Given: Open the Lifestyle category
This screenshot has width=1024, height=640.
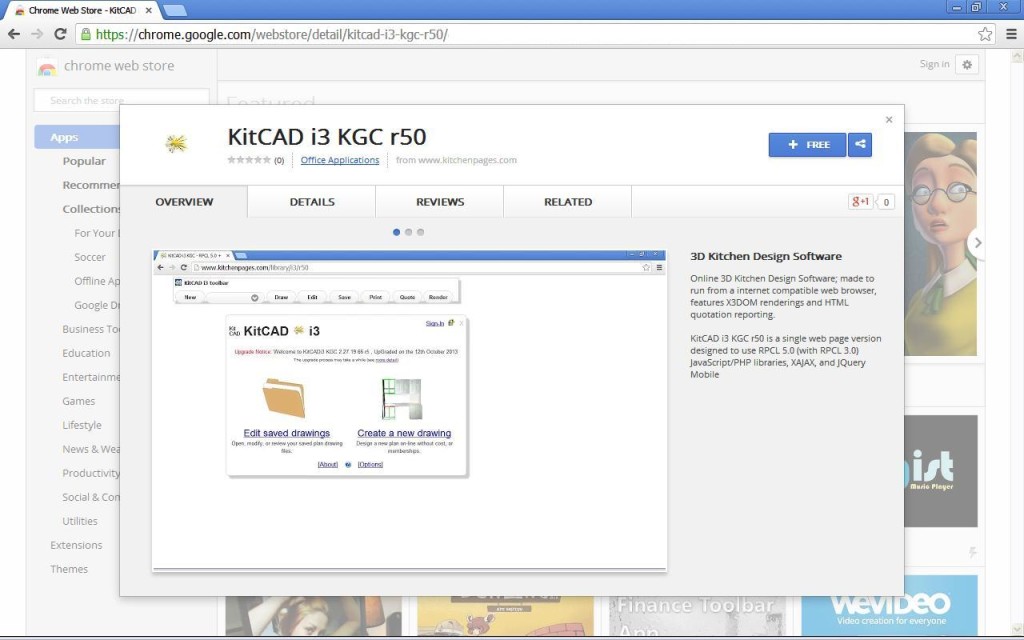Looking at the screenshot, I should pos(82,425).
